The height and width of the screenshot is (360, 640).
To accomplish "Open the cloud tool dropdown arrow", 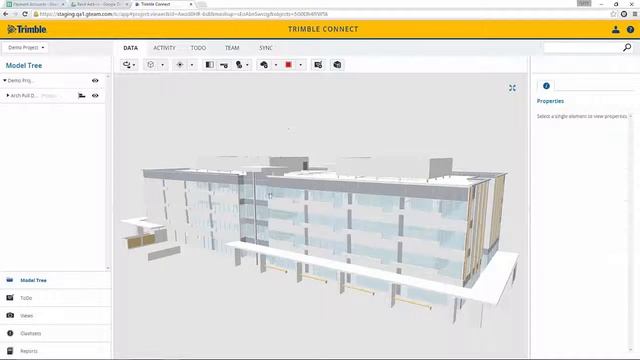I will pyautogui.click(x=276, y=65).
